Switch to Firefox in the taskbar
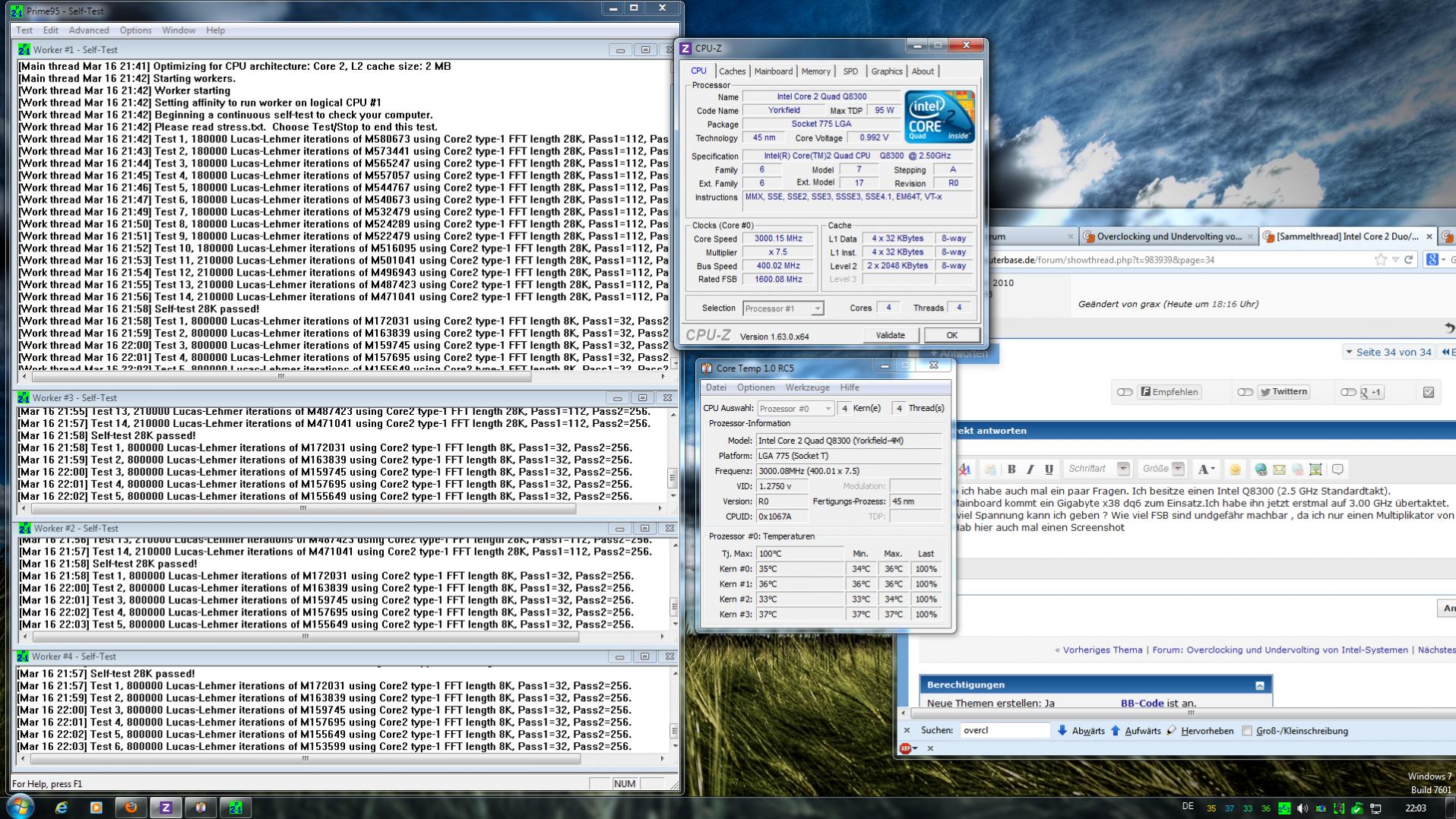Image resolution: width=1456 pixels, height=819 pixels. [131, 808]
